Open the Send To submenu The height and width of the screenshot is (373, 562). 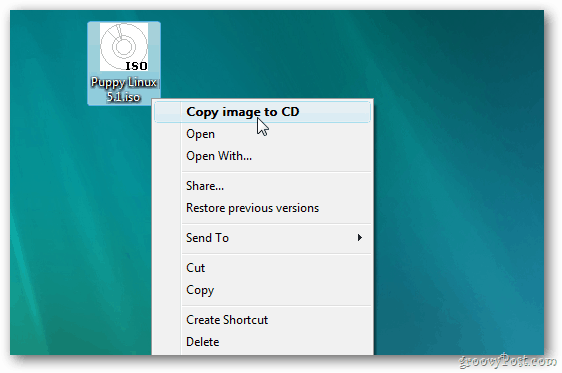click(263, 238)
